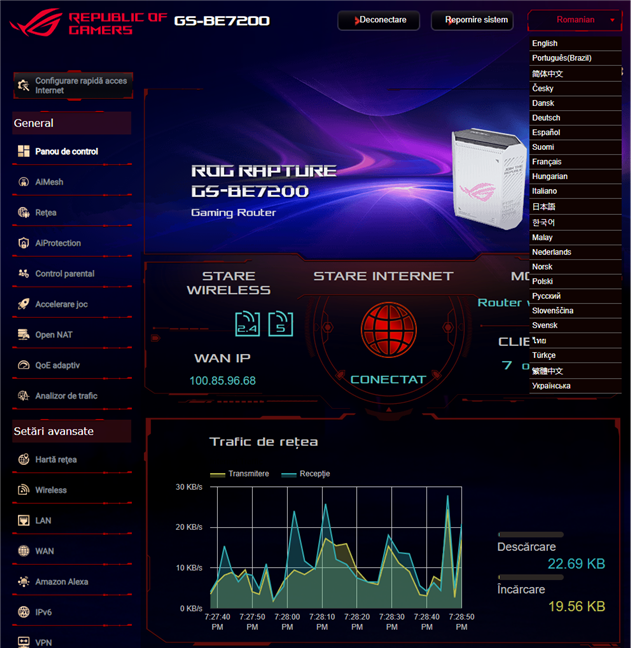Click the ROG Rapture router image
The height and width of the screenshot is (648, 631).
(489, 179)
